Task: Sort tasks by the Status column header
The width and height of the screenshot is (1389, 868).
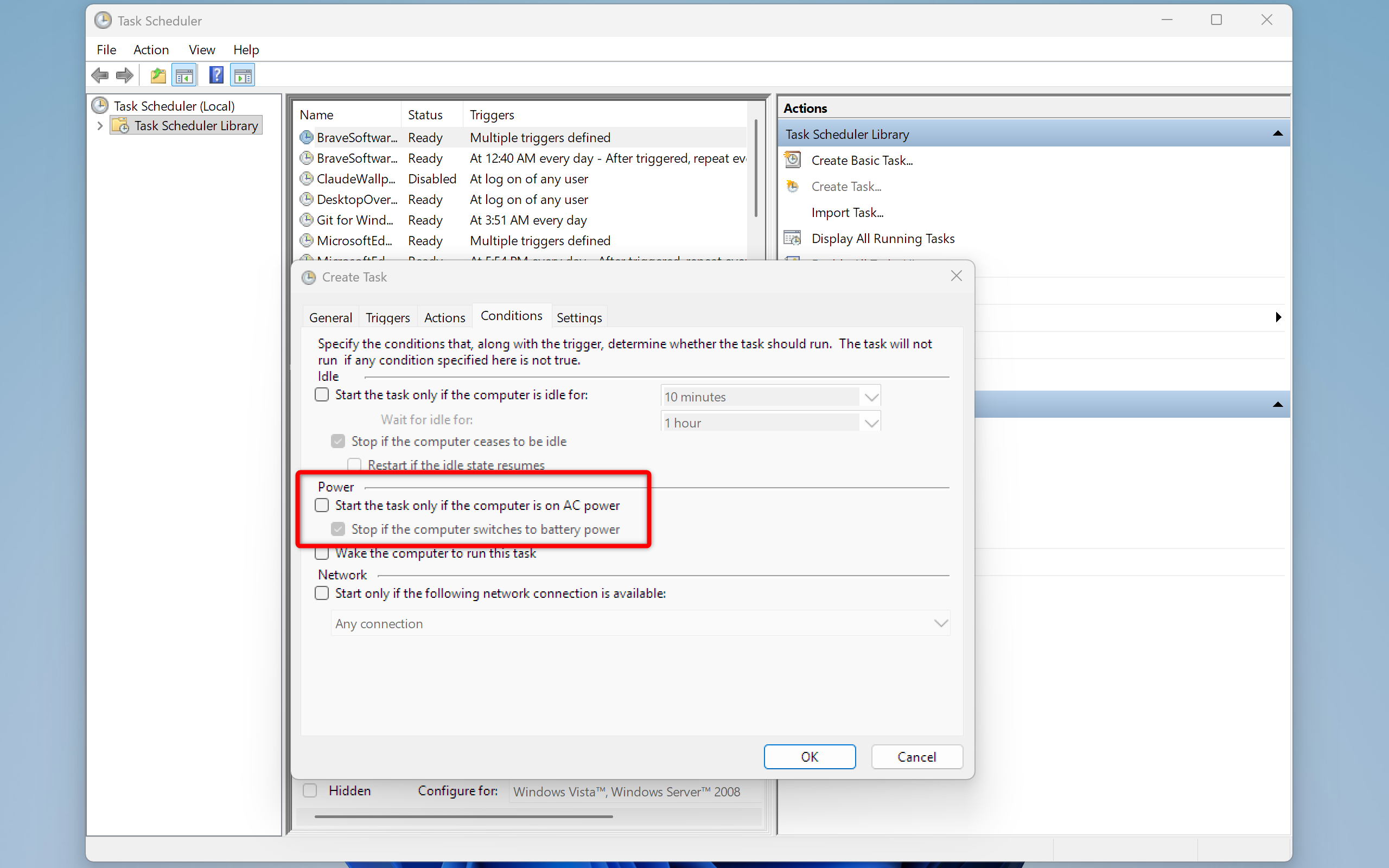Action: pos(432,115)
